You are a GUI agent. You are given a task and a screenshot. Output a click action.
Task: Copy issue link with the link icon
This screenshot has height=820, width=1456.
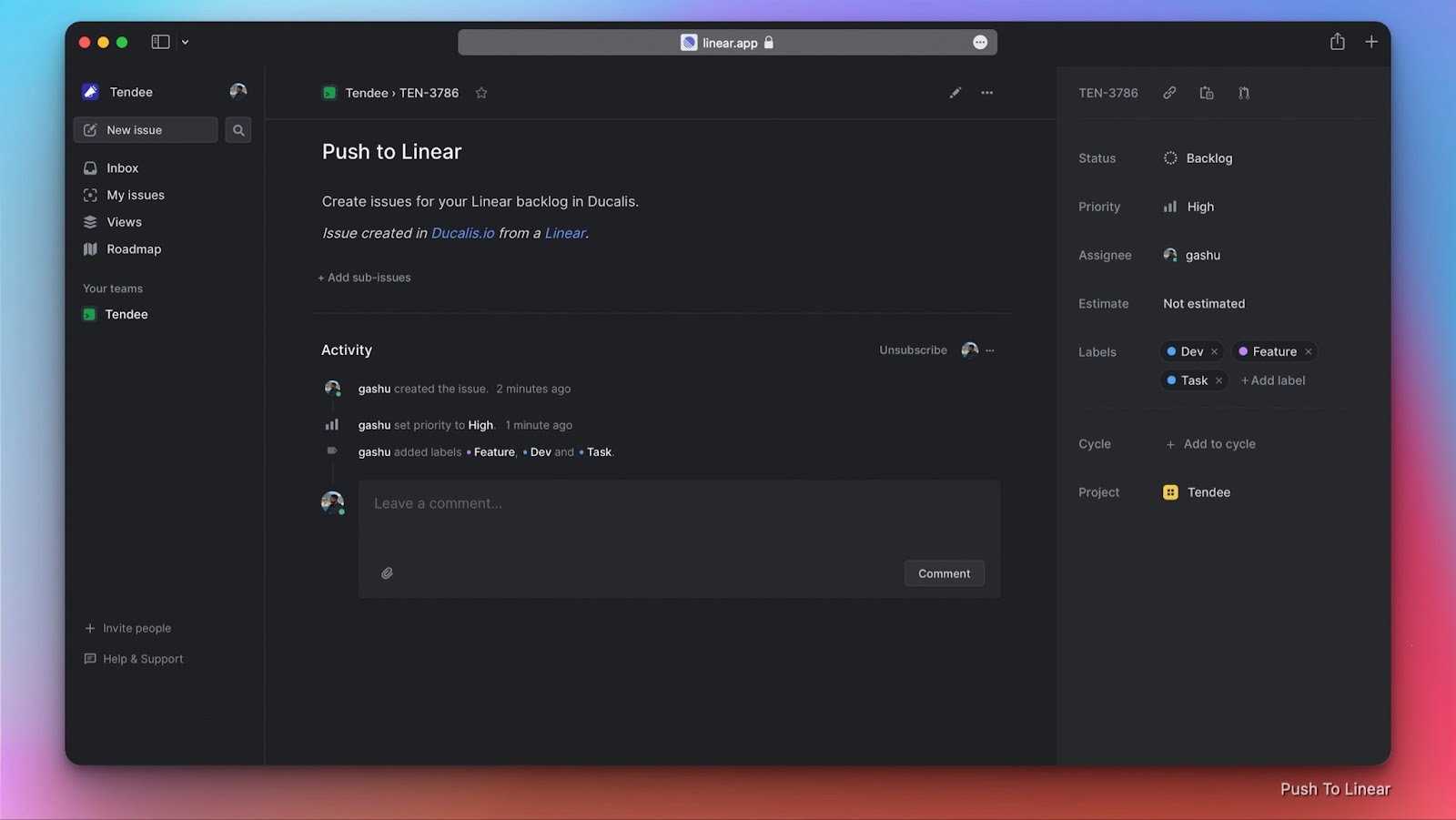click(x=1169, y=93)
